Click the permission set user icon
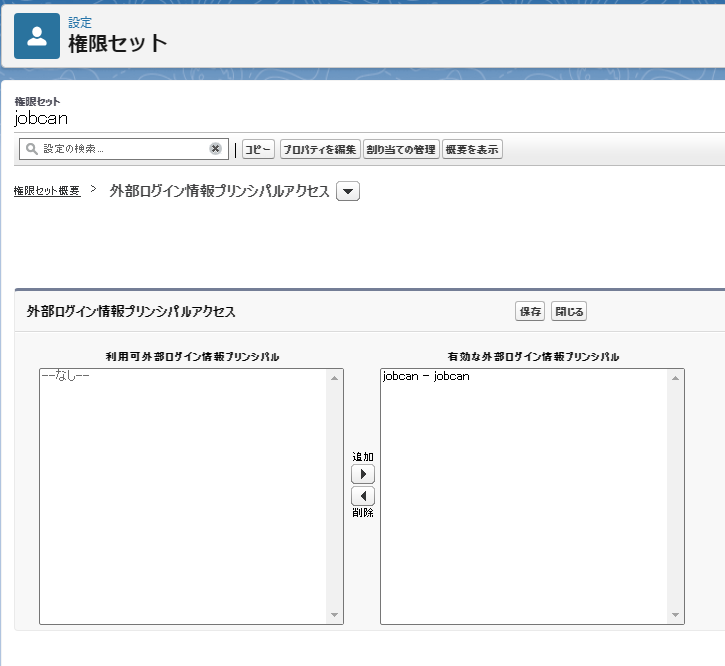The height and width of the screenshot is (666, 725). pyautogui.click(x=37, y=36)
